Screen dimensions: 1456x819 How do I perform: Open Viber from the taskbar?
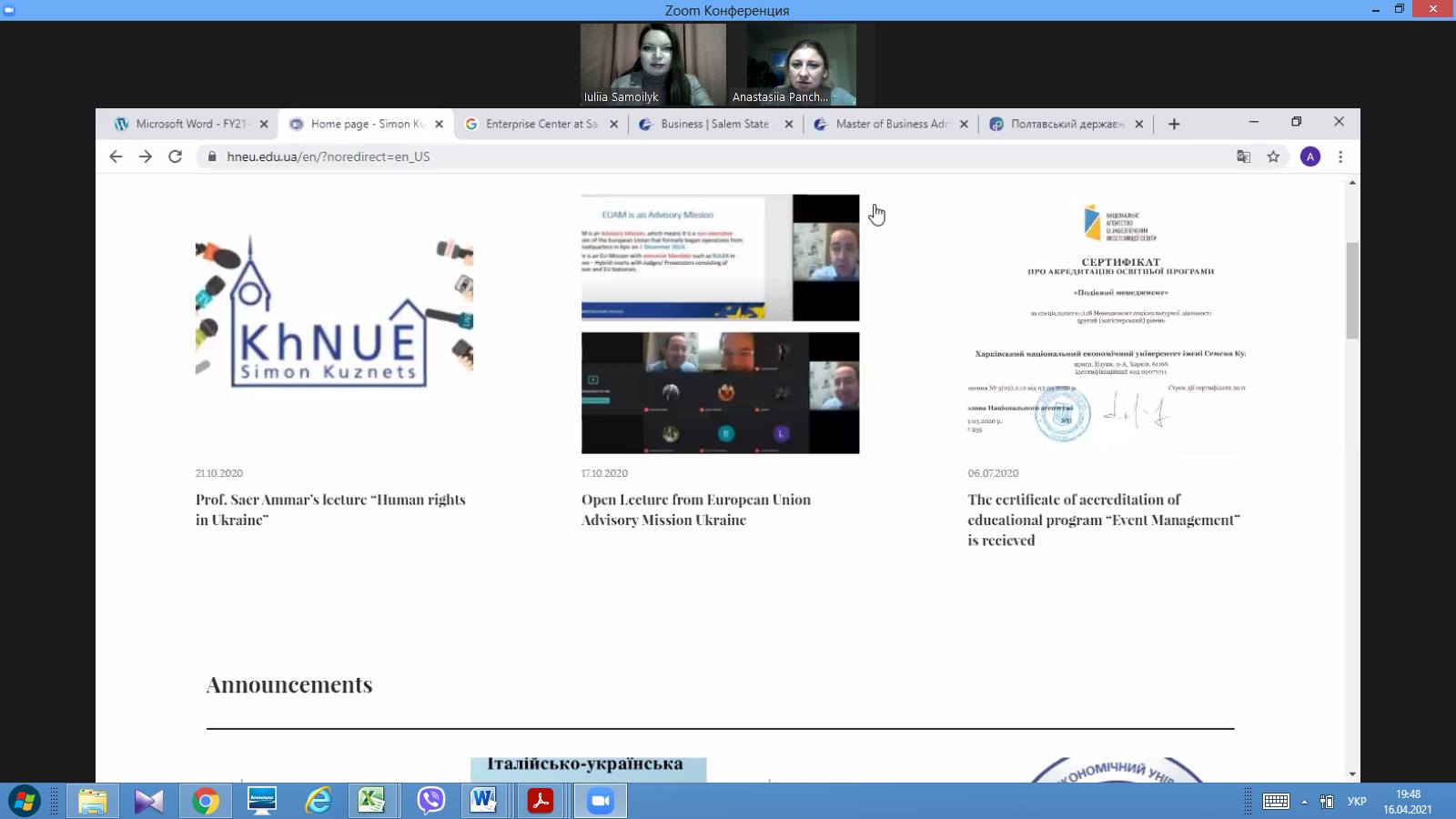431,801
